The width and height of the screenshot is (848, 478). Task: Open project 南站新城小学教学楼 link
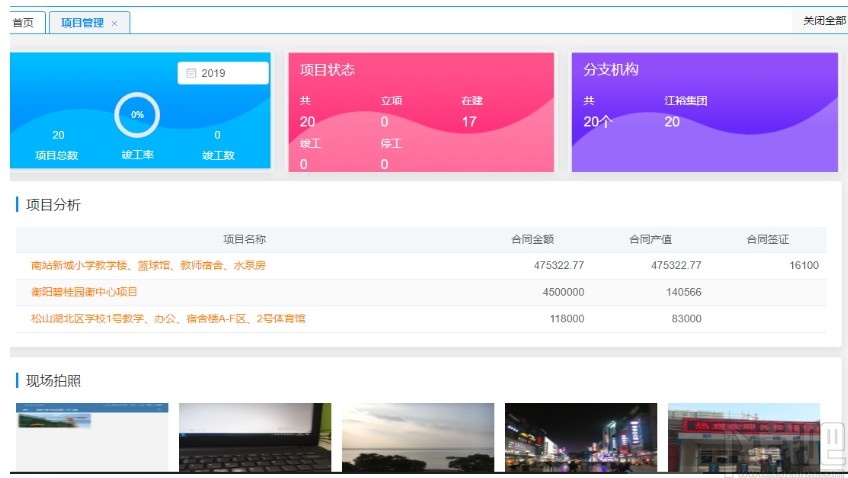(x=148, y=265)
